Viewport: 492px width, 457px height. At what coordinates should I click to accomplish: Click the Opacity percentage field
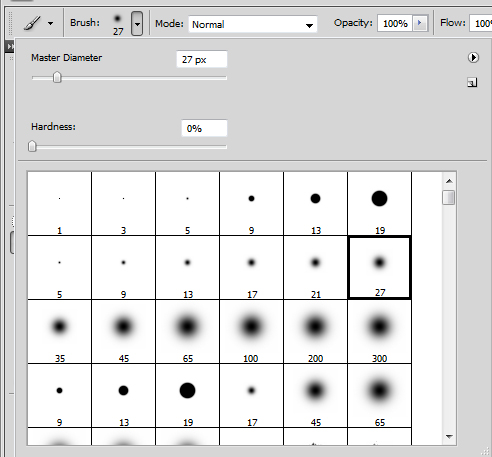coord(395,23)
